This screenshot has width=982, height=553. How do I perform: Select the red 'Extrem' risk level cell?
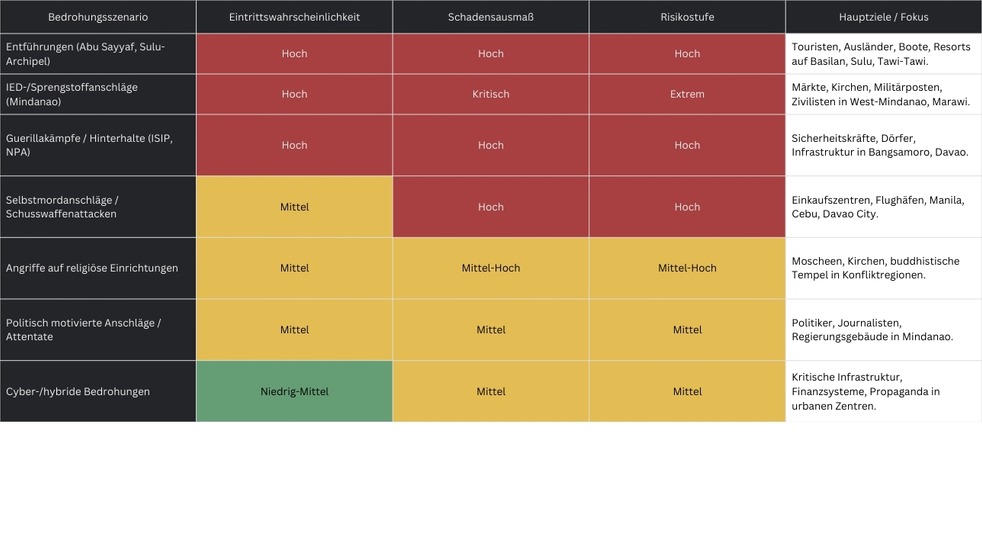[687, 94]
